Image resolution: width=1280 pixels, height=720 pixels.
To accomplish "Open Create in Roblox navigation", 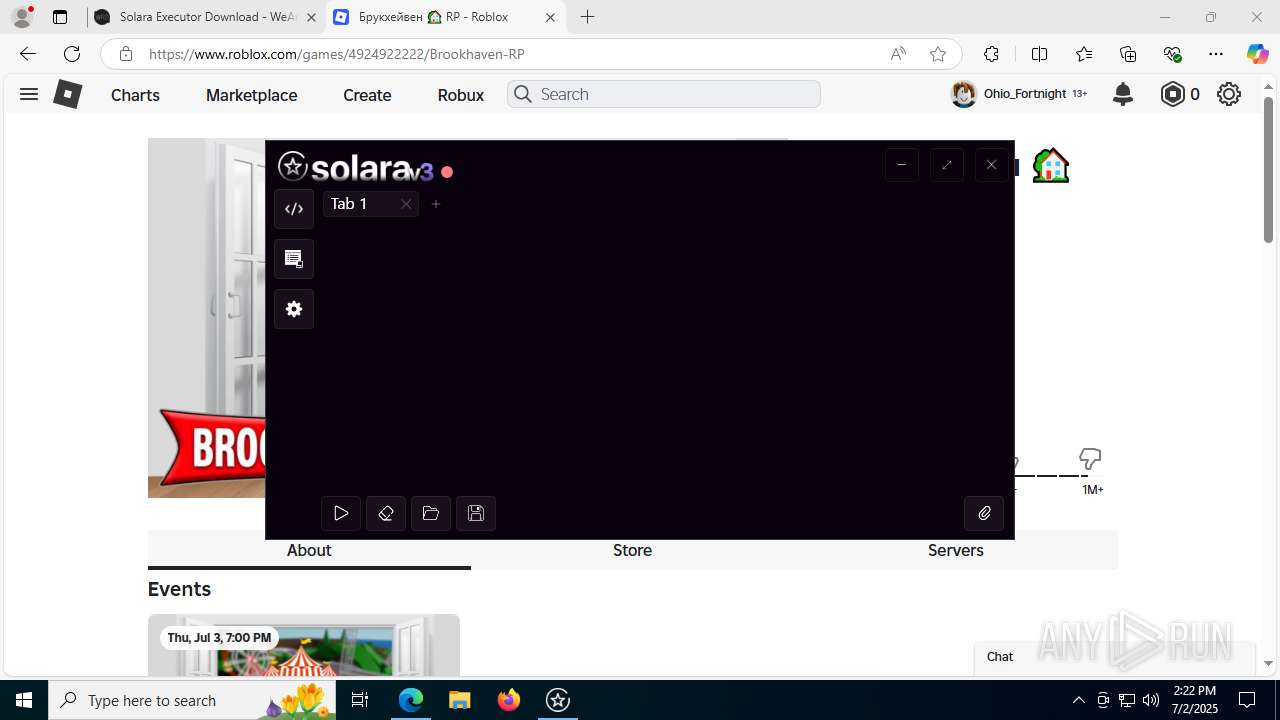I will click(x=367, y=95).
